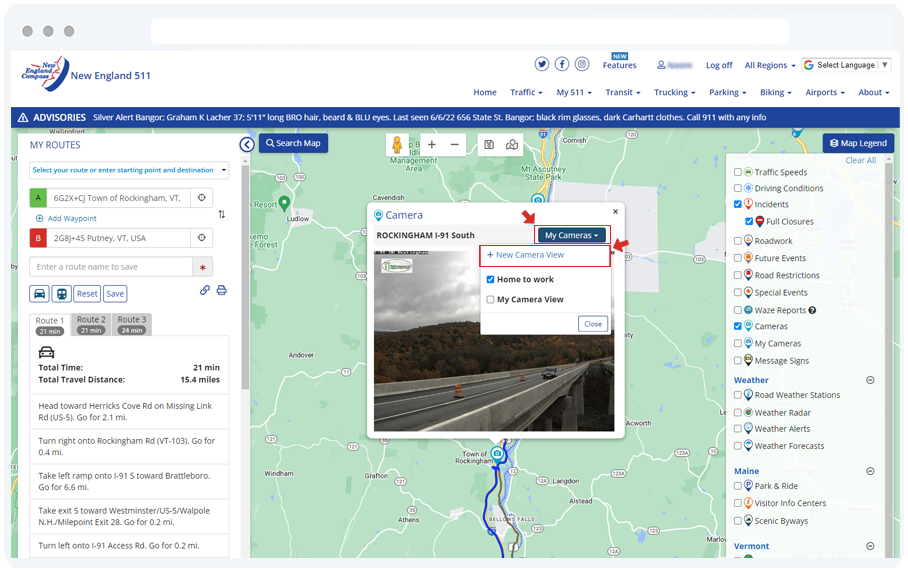Open the All Regions dropdown
Screen dimensions: 908x581
[770, 65]
